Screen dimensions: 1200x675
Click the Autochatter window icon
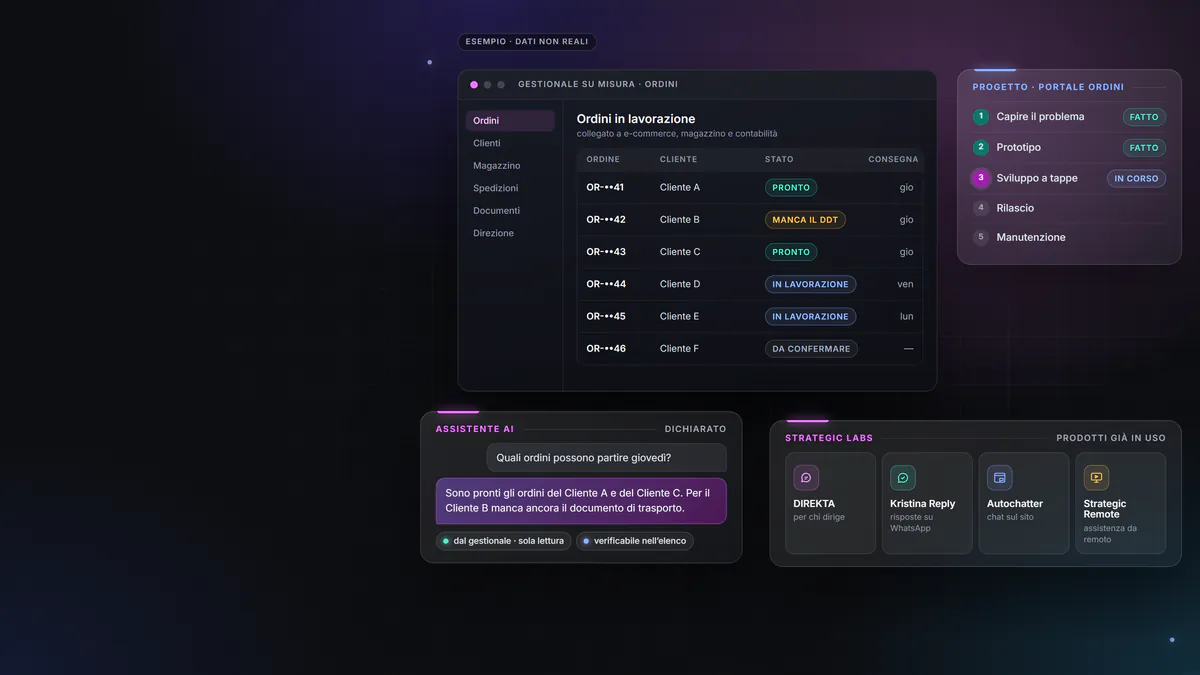[1000, 478]
